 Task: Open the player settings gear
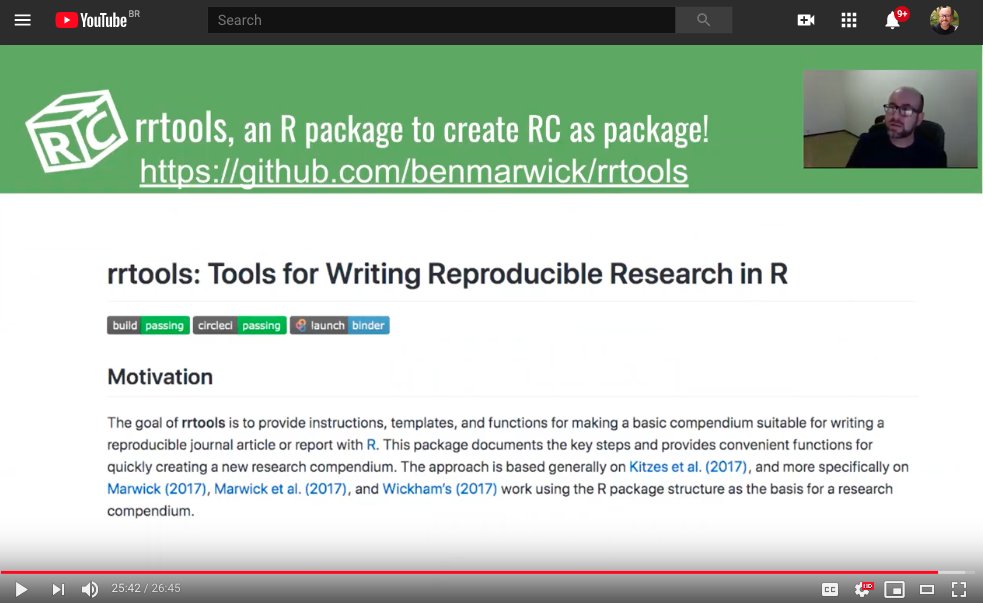pyautogui.click(x=863, y=589)
